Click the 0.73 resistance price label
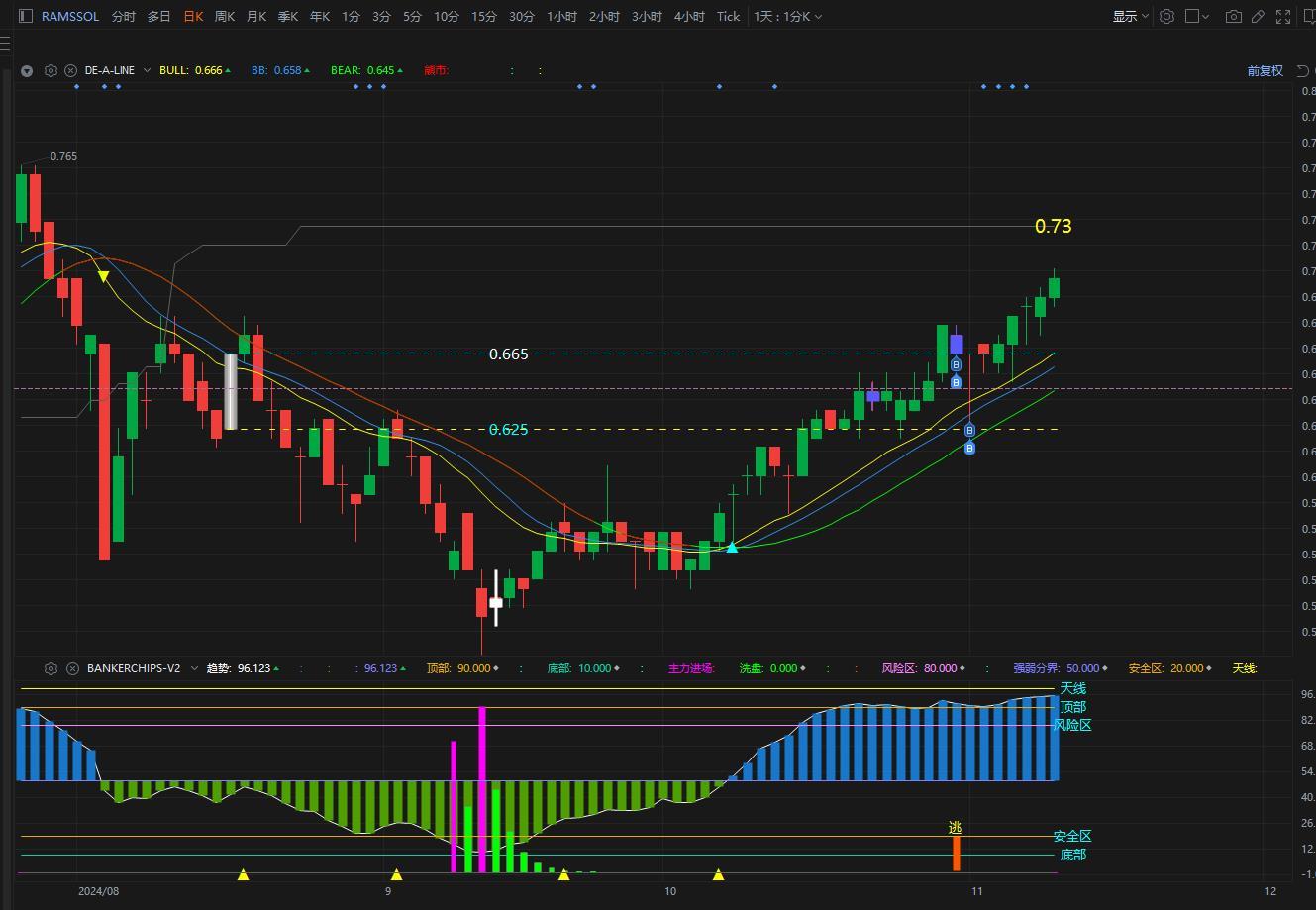1316x910 pixels. pyautogui.click(x=1054, y=226)
